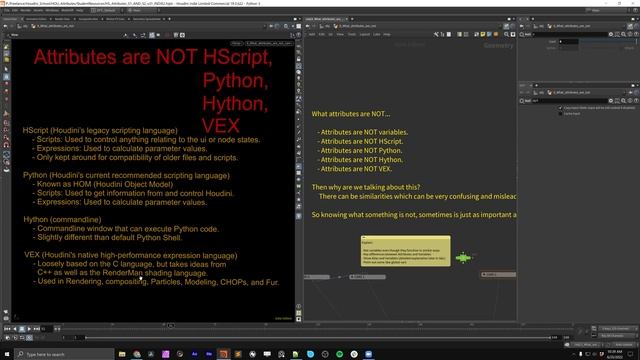Viewport: 640px width, 360px height.
Task: Click the frame range slider bar
Action: (x=318, y=338)
